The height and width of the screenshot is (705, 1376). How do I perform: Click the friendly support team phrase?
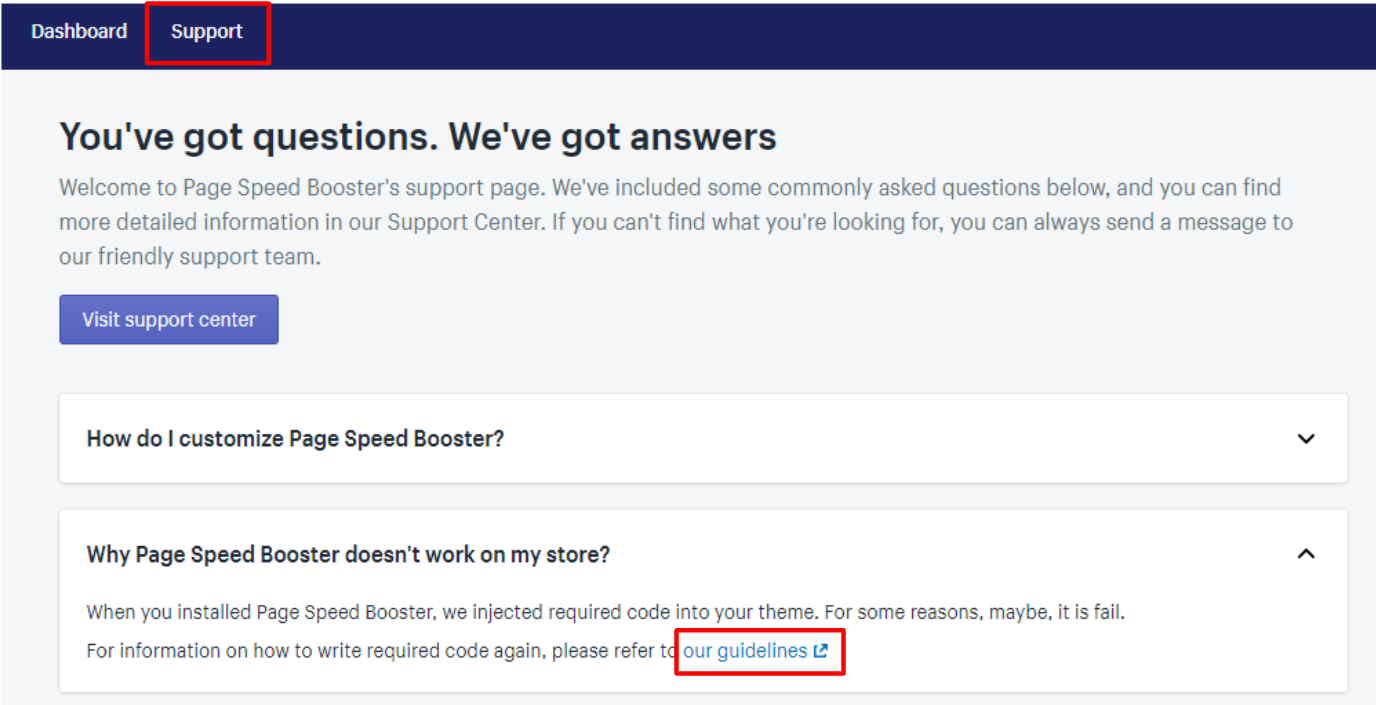click(209, 257)
